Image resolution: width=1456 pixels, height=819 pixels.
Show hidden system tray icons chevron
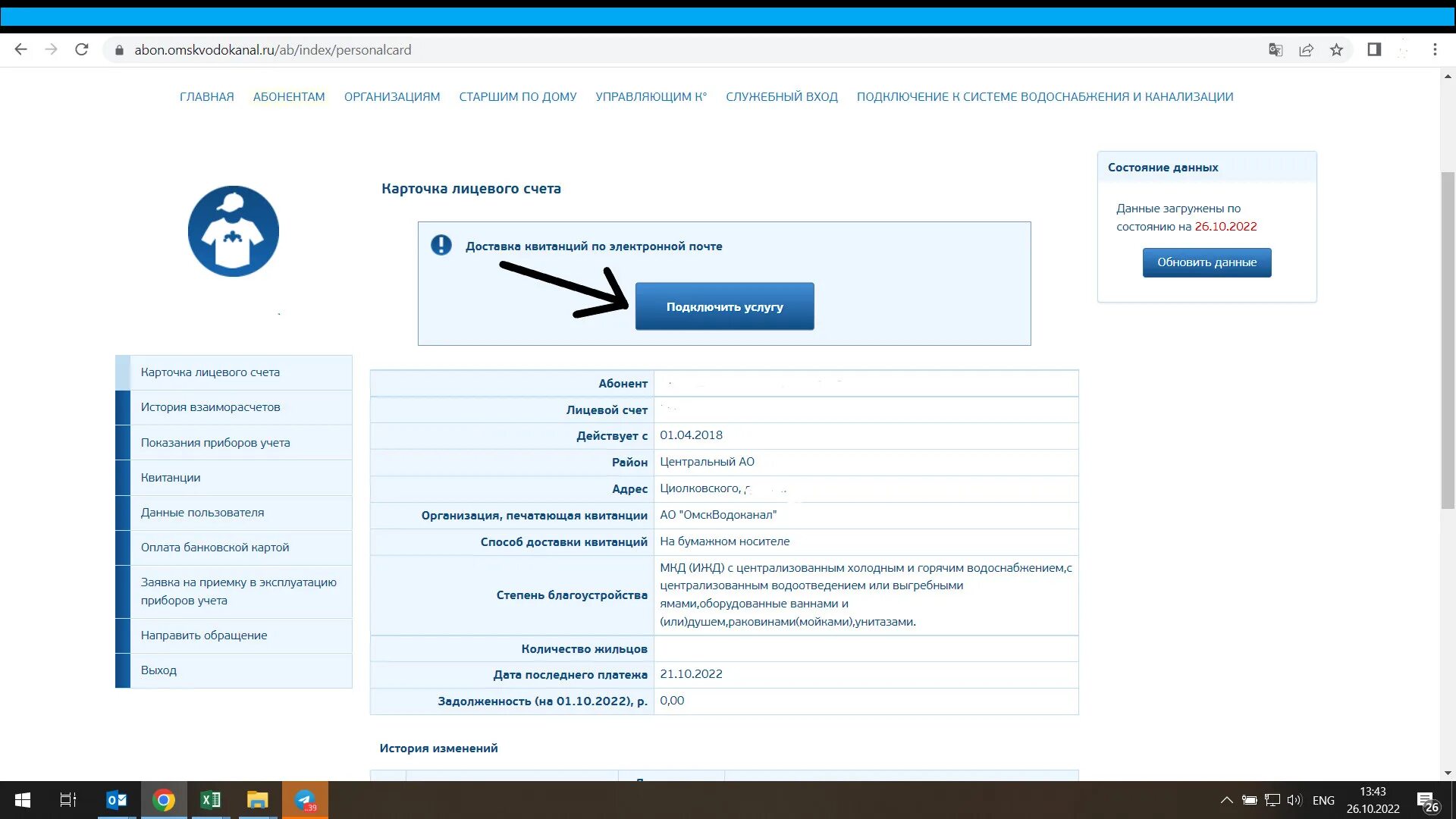pos(1226,800)
